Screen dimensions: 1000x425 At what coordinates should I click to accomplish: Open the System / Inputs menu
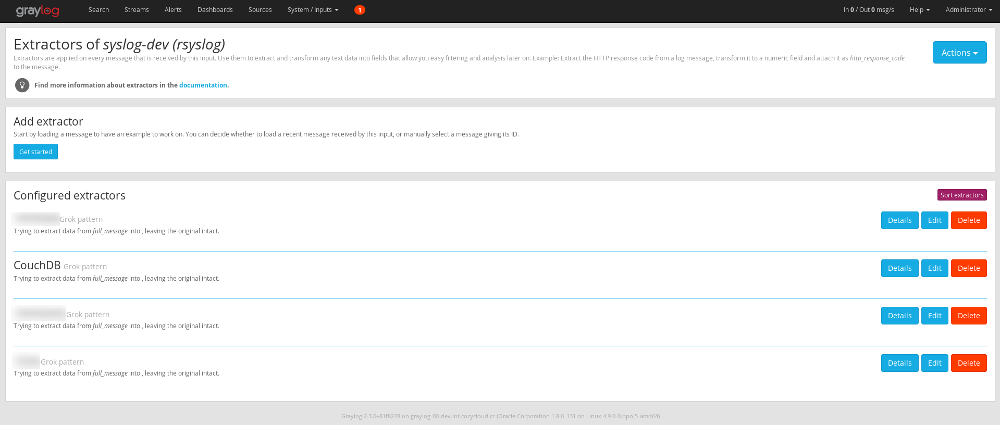tap(312, 9)
